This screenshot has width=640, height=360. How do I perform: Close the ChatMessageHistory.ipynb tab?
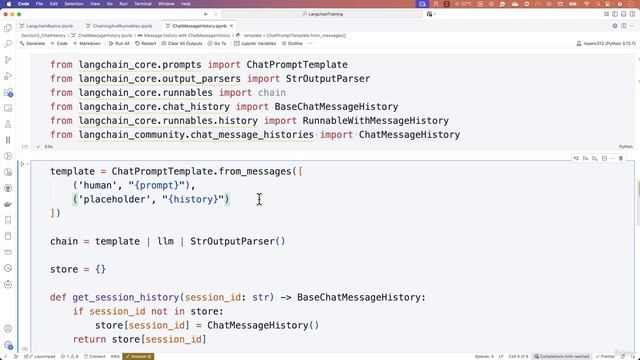point(231,26)
